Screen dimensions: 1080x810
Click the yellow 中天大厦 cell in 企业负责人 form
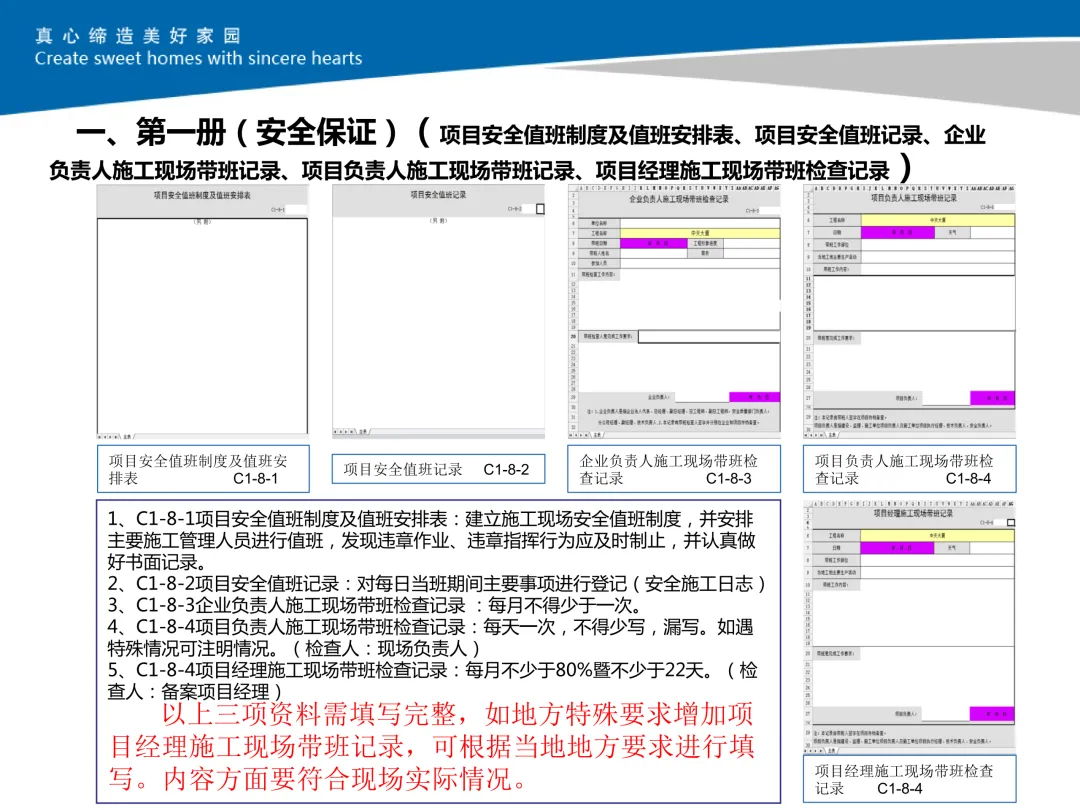point(700,233)
